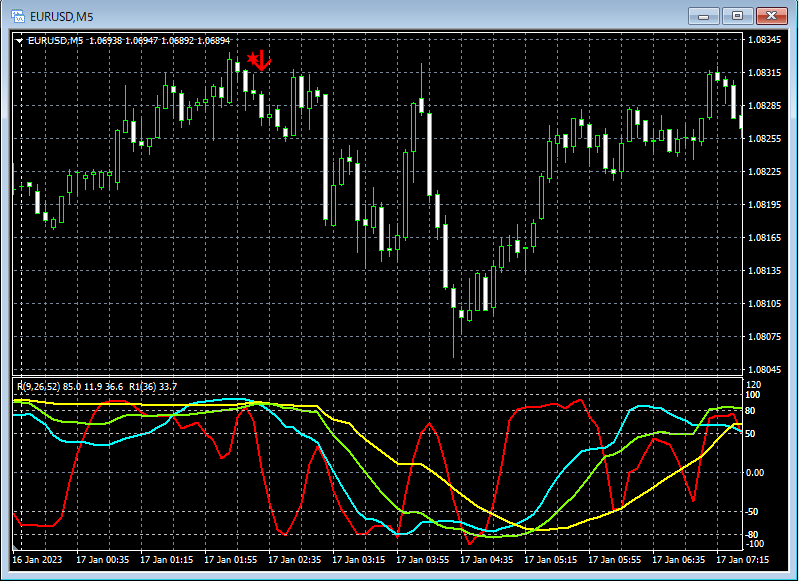The image size is (800, 581).
Task: Maximize the EURUSD,M5 chart window
Action: coord(737,16)
